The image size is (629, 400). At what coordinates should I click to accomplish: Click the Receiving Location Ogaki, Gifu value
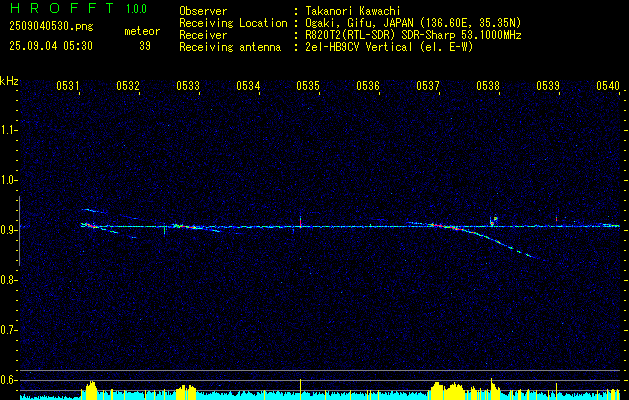coord(413,23)
